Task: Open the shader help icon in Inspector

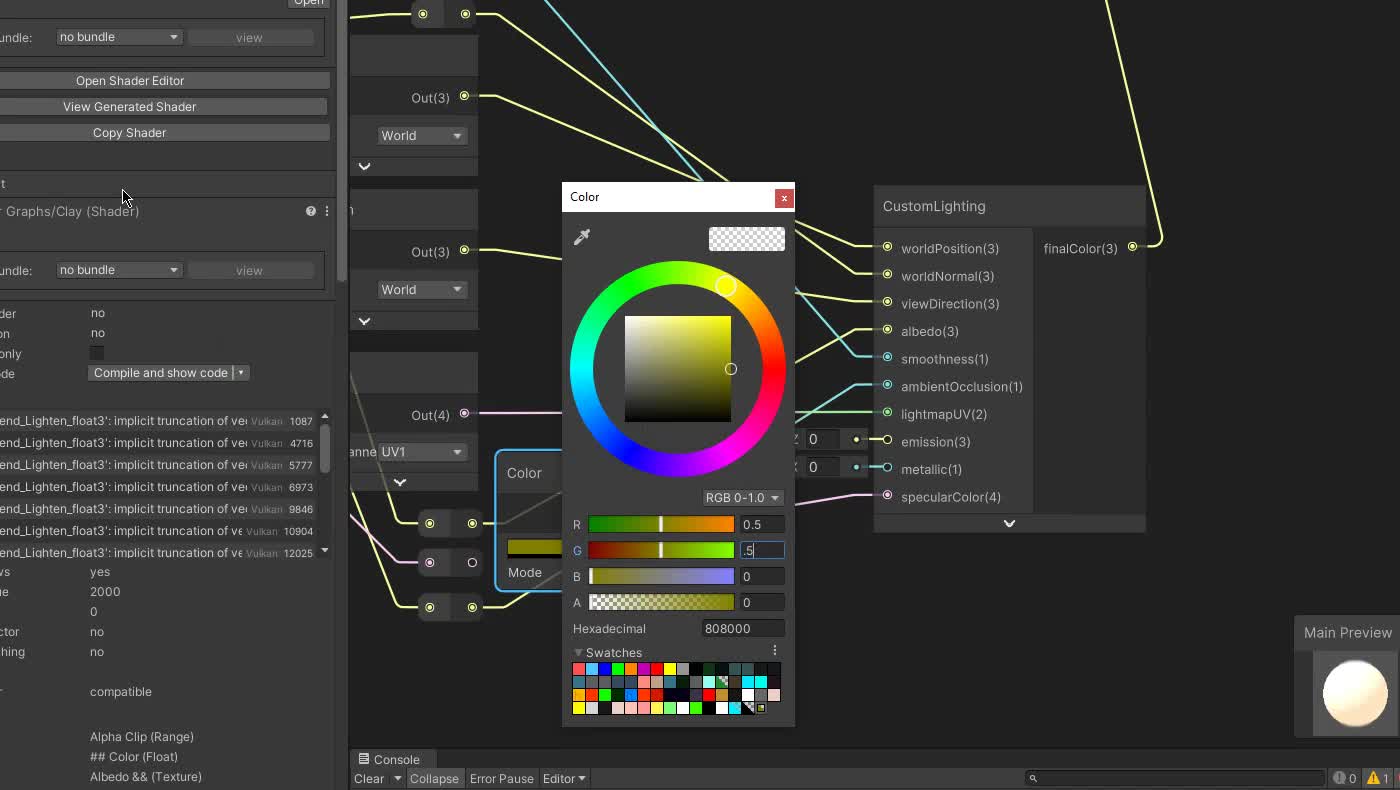Action: tap(311, 211)
